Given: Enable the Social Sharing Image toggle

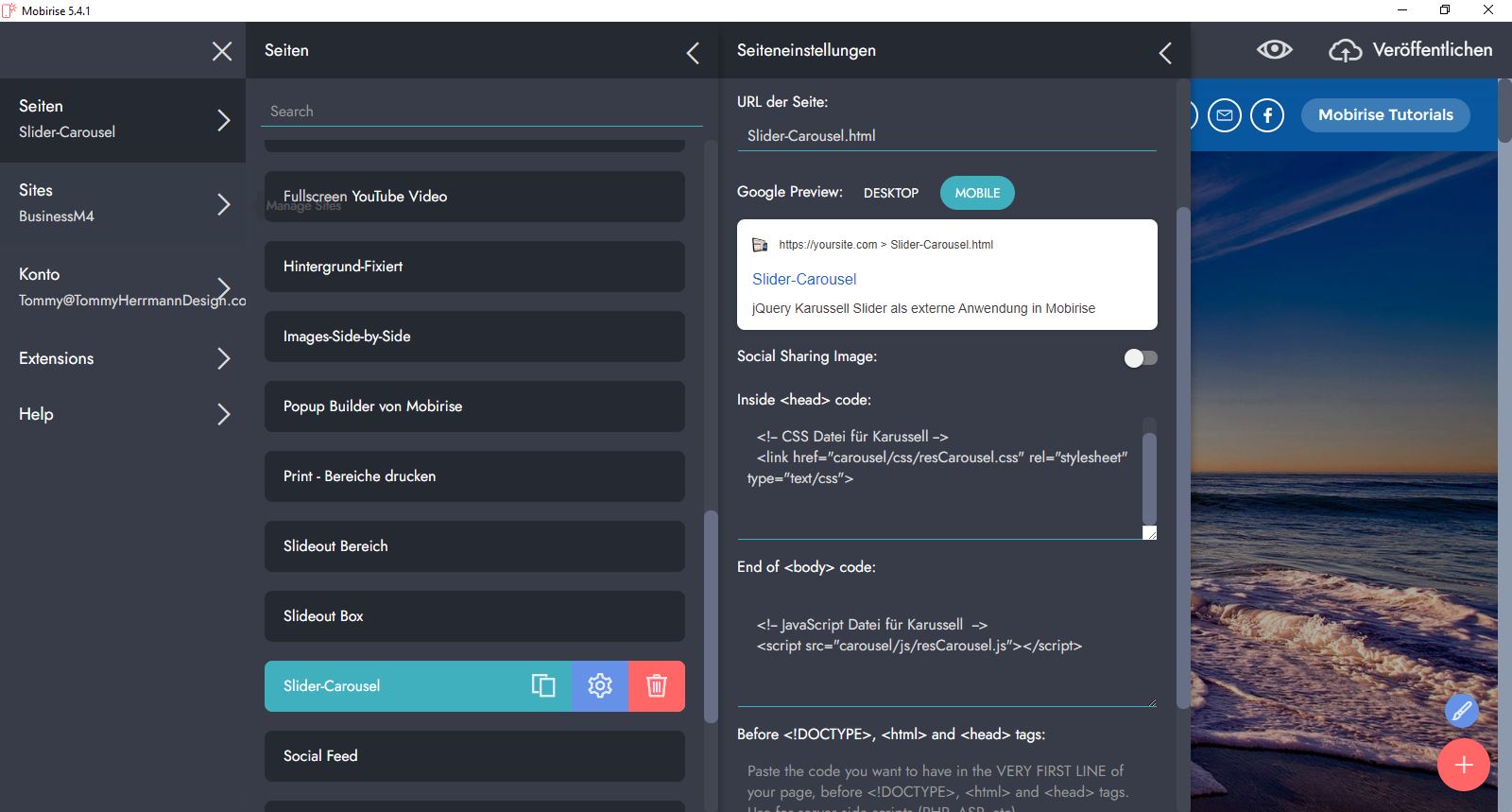Looking at the screenshot, I should 1140,357.
